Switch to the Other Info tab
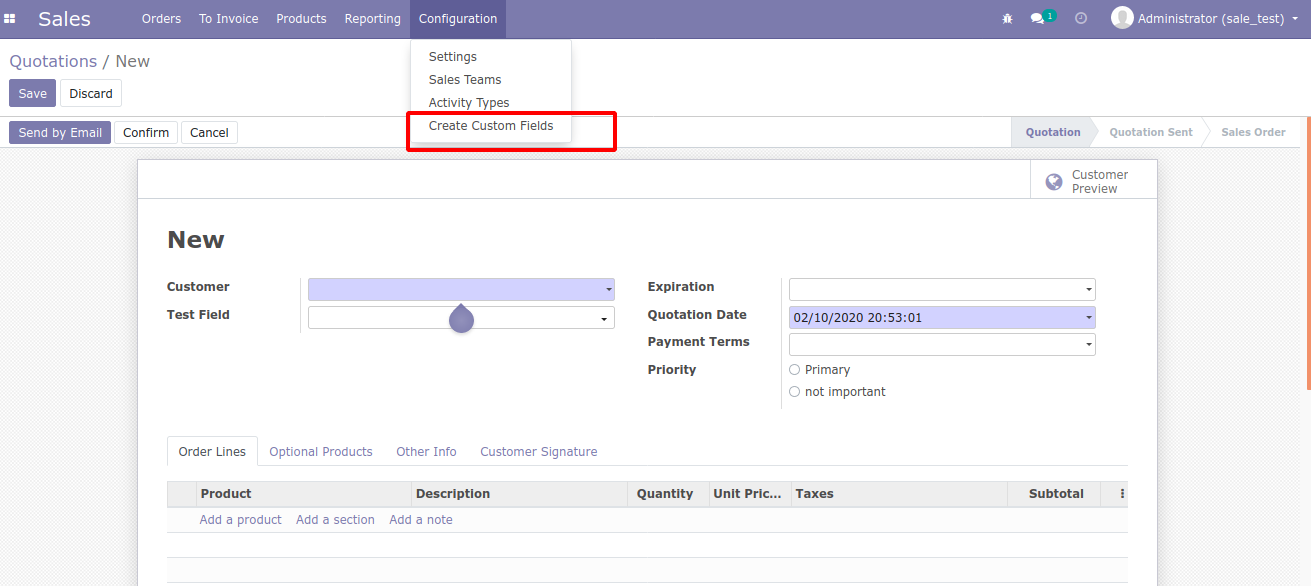This screenshot has height=586, width=1311. [426, 452]
